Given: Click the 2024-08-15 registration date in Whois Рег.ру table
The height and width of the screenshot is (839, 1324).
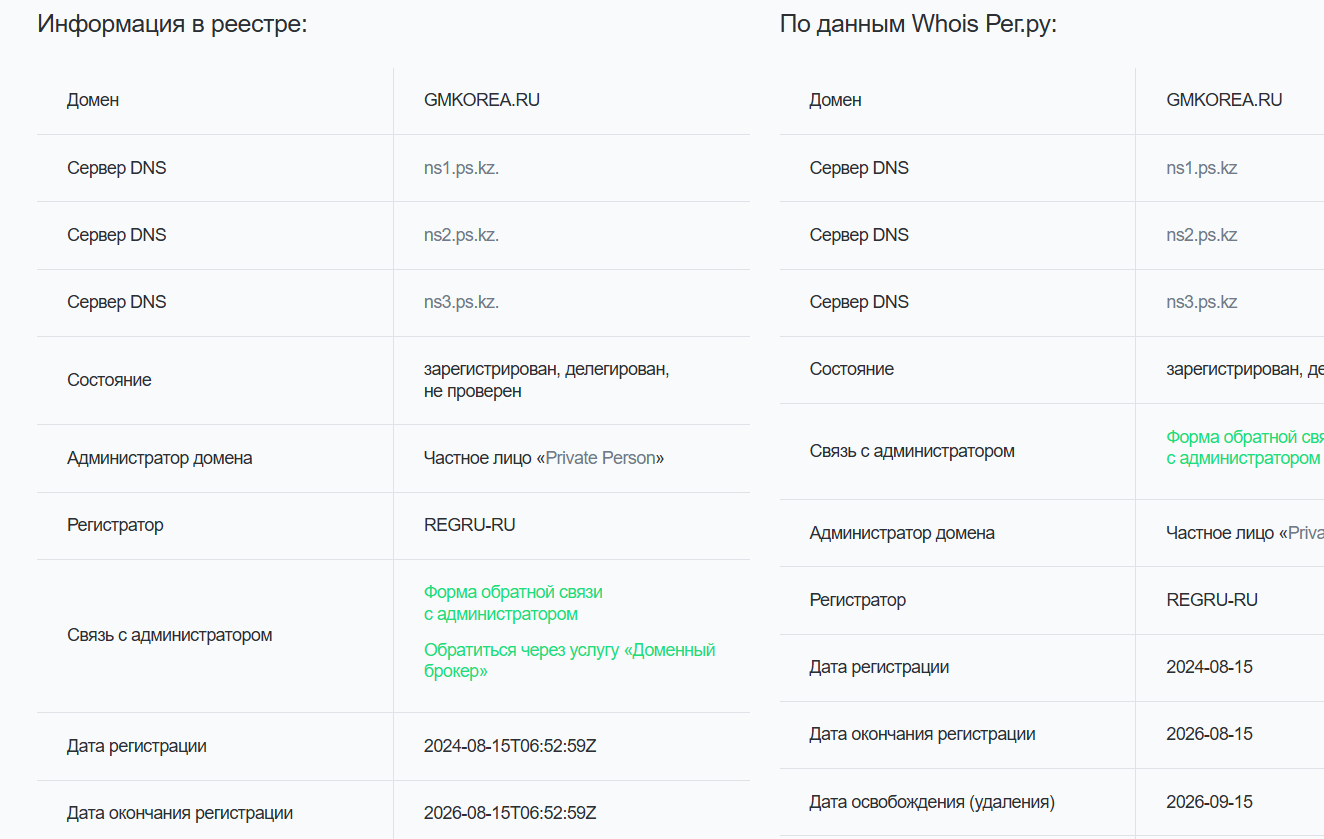Looking at the screenshot, I should click(x=1209, y=667).
